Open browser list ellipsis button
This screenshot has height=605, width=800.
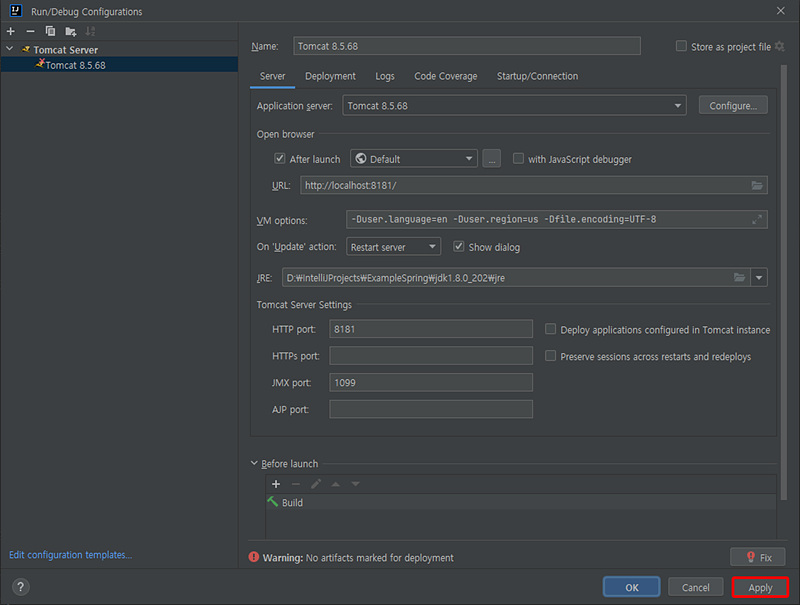491,159
